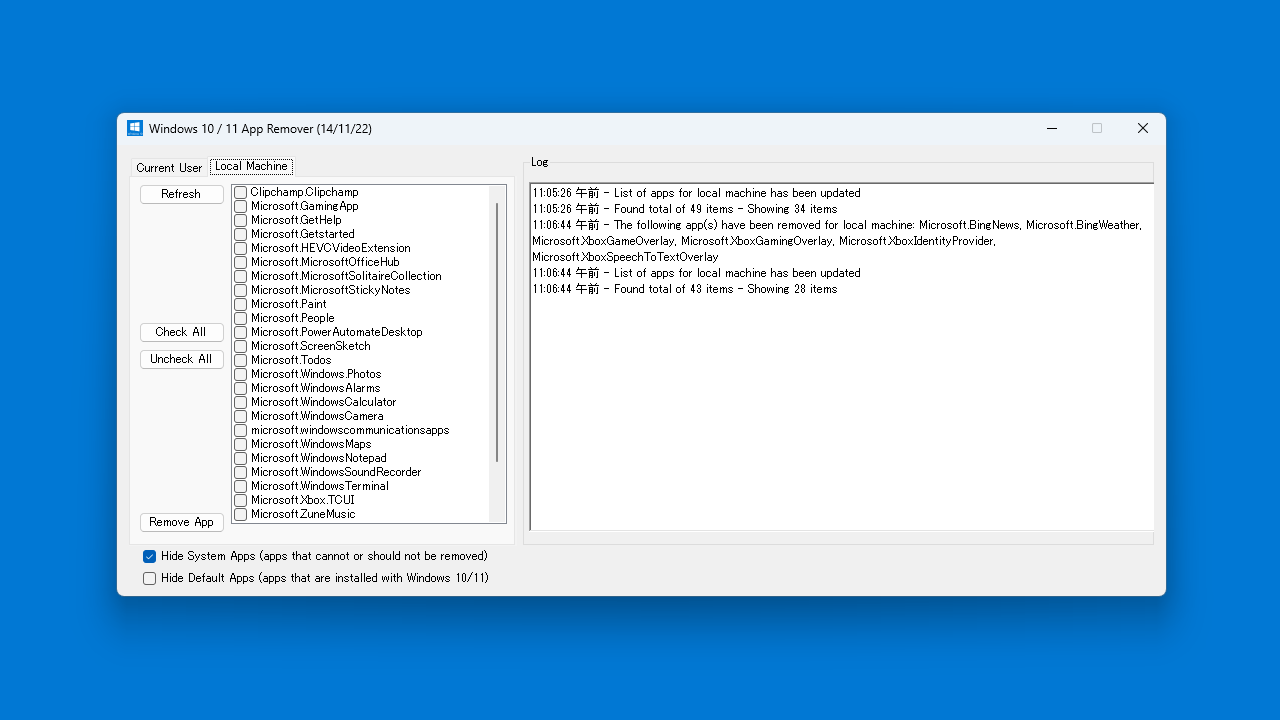Click the App Remover title bar icon

135,128
